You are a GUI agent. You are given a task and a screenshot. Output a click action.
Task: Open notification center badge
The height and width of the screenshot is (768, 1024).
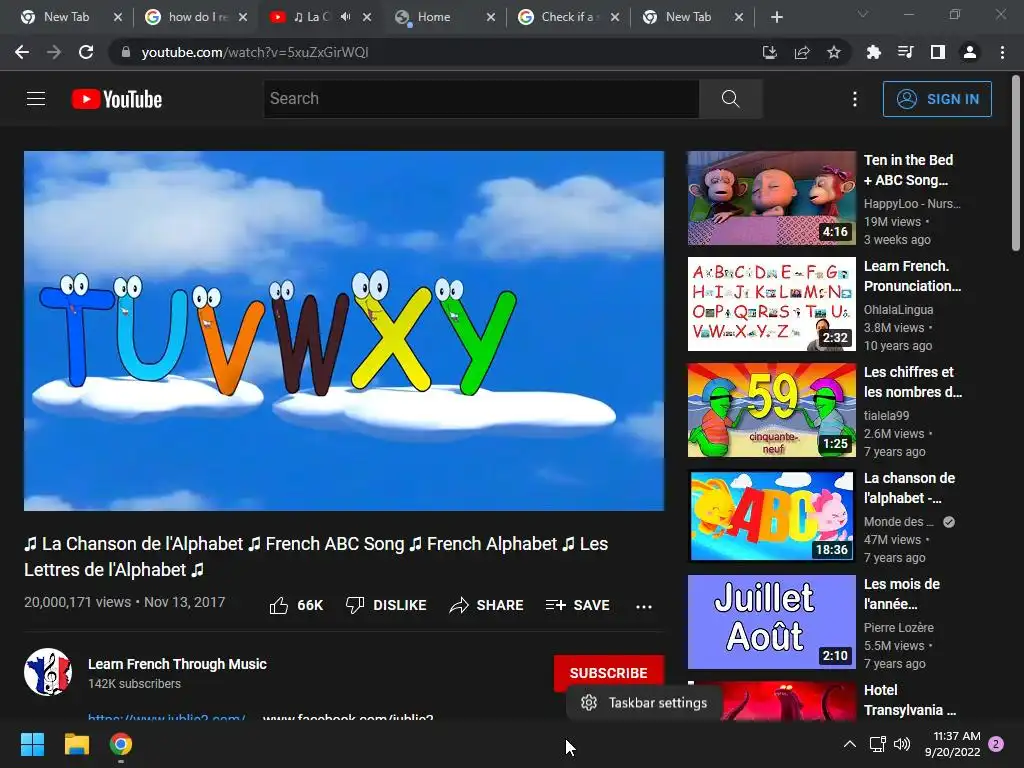tap(996, 744)
